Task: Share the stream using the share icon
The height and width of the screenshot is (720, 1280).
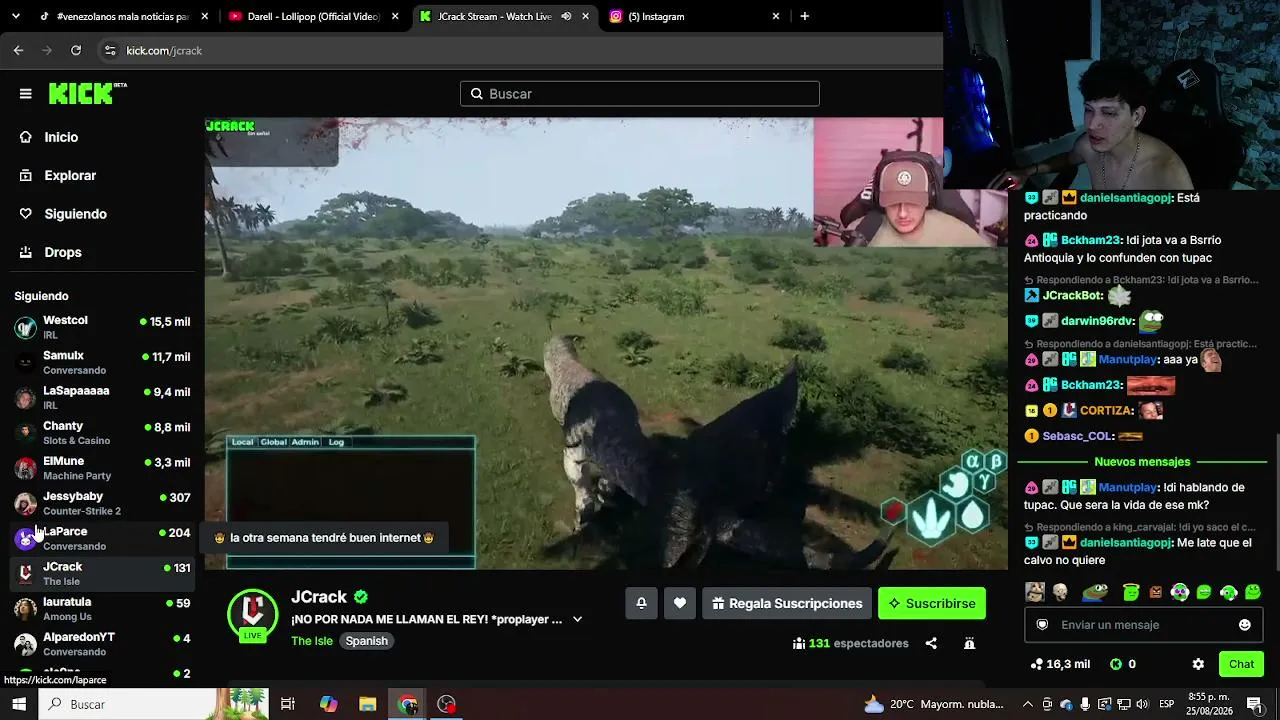Action: click(931, 643)
